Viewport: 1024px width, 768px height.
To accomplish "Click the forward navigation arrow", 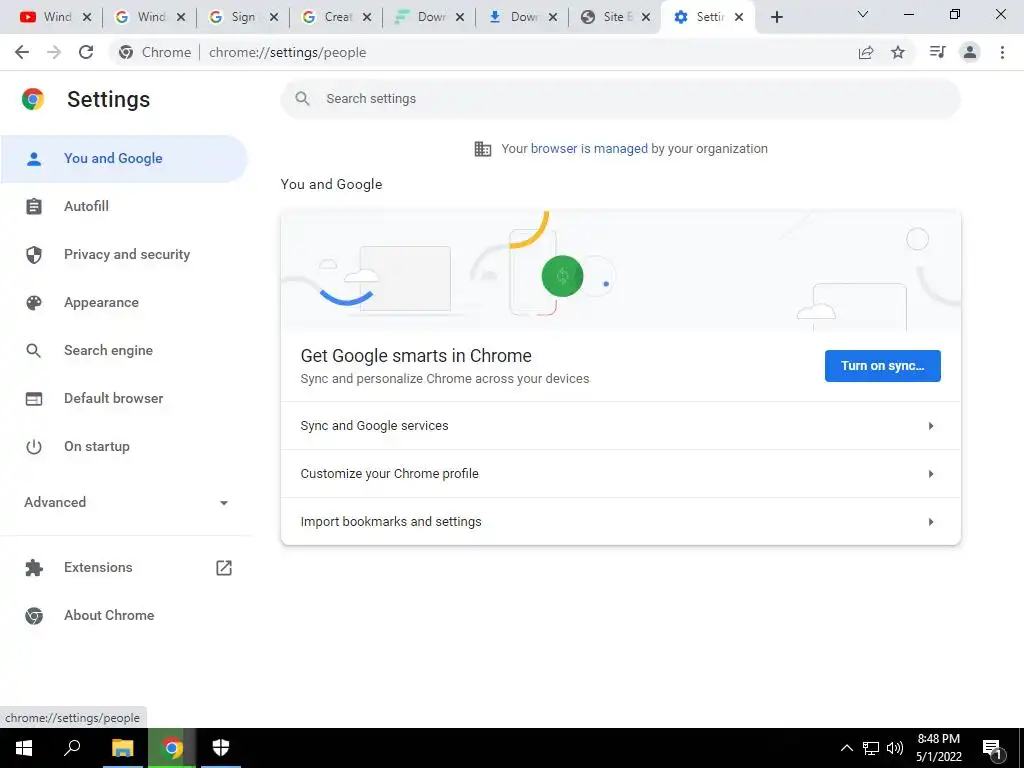I will pyautogui.click(x=54, y=52).
